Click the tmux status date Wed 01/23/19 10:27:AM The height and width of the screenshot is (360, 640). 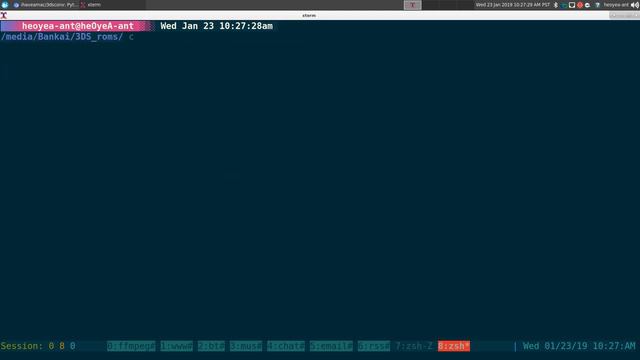579,346
